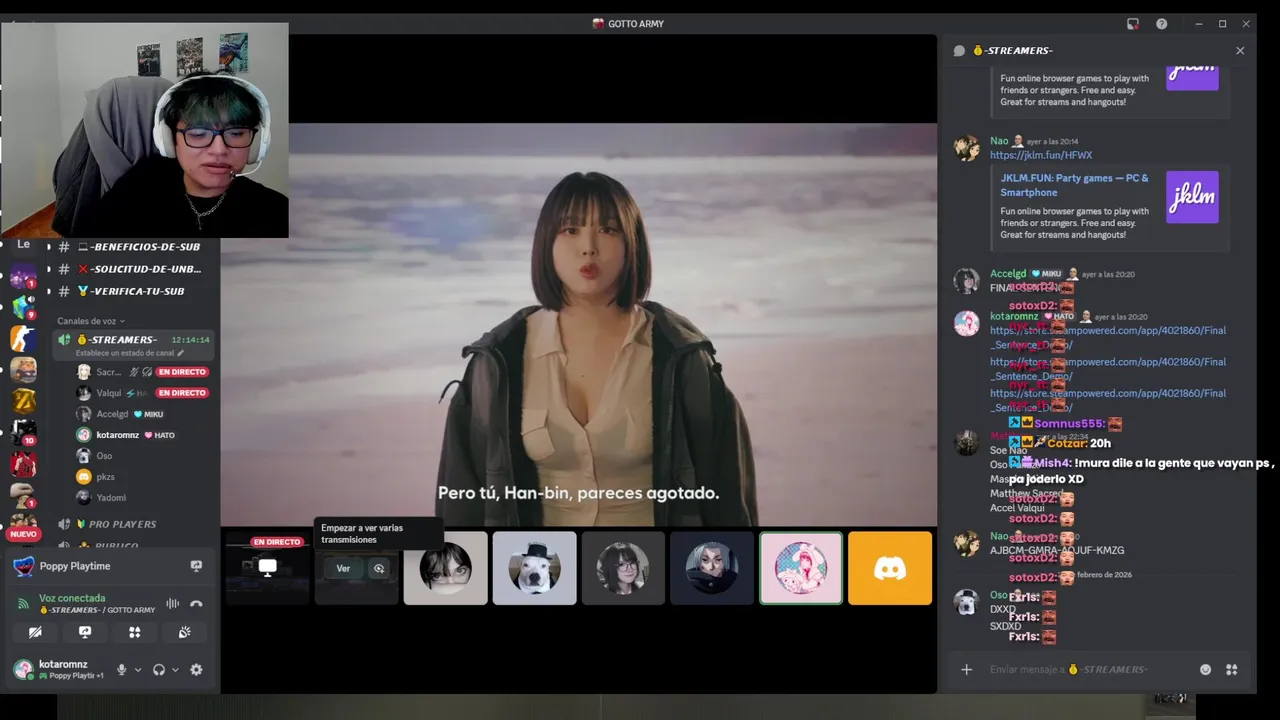Select the pink highlighted avatar tile
This screenshot has width=1280, height=720.
(801, 568)
